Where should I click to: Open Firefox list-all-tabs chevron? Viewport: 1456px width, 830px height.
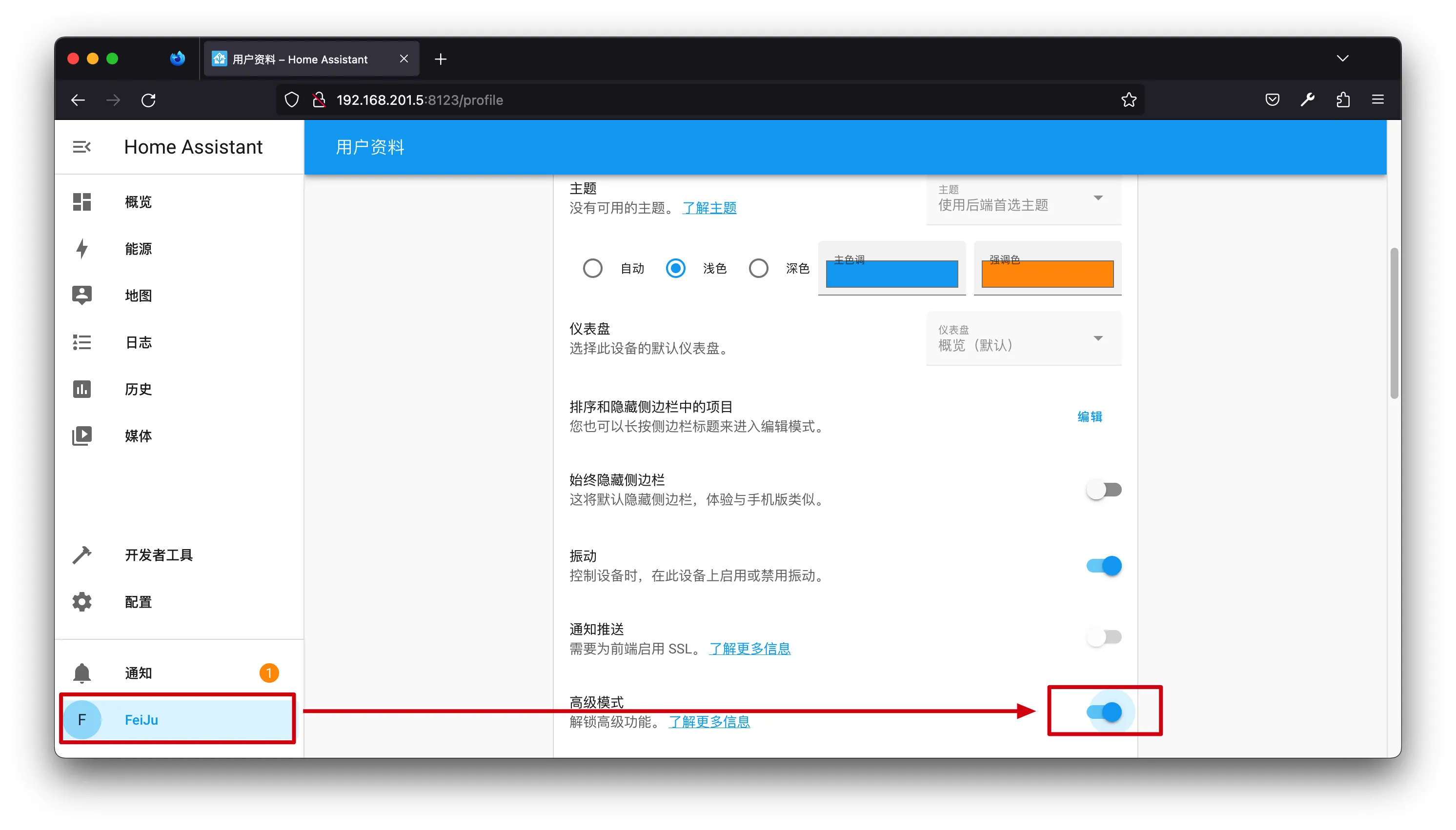point(1342,58)
